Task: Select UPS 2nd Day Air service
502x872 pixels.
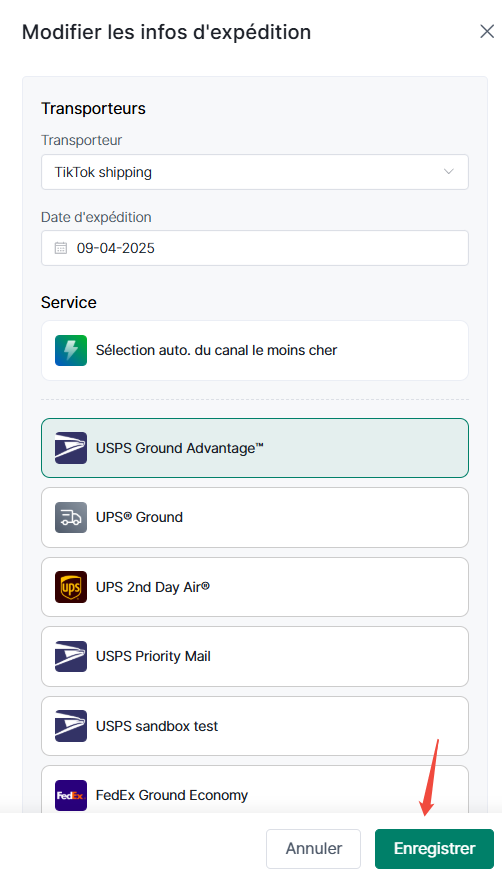Action: pos(255,587)
